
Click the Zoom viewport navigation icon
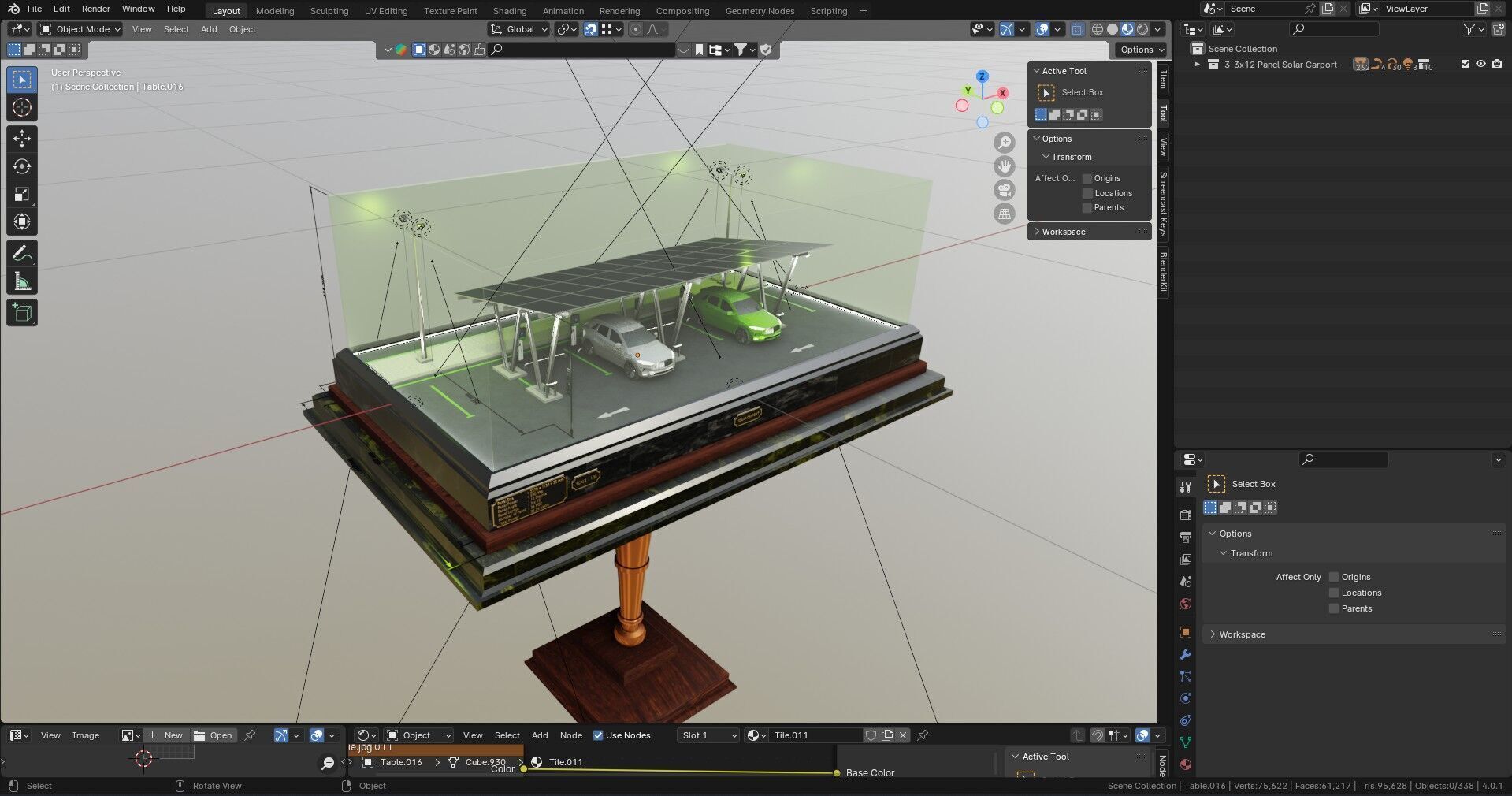point(1005,143)
